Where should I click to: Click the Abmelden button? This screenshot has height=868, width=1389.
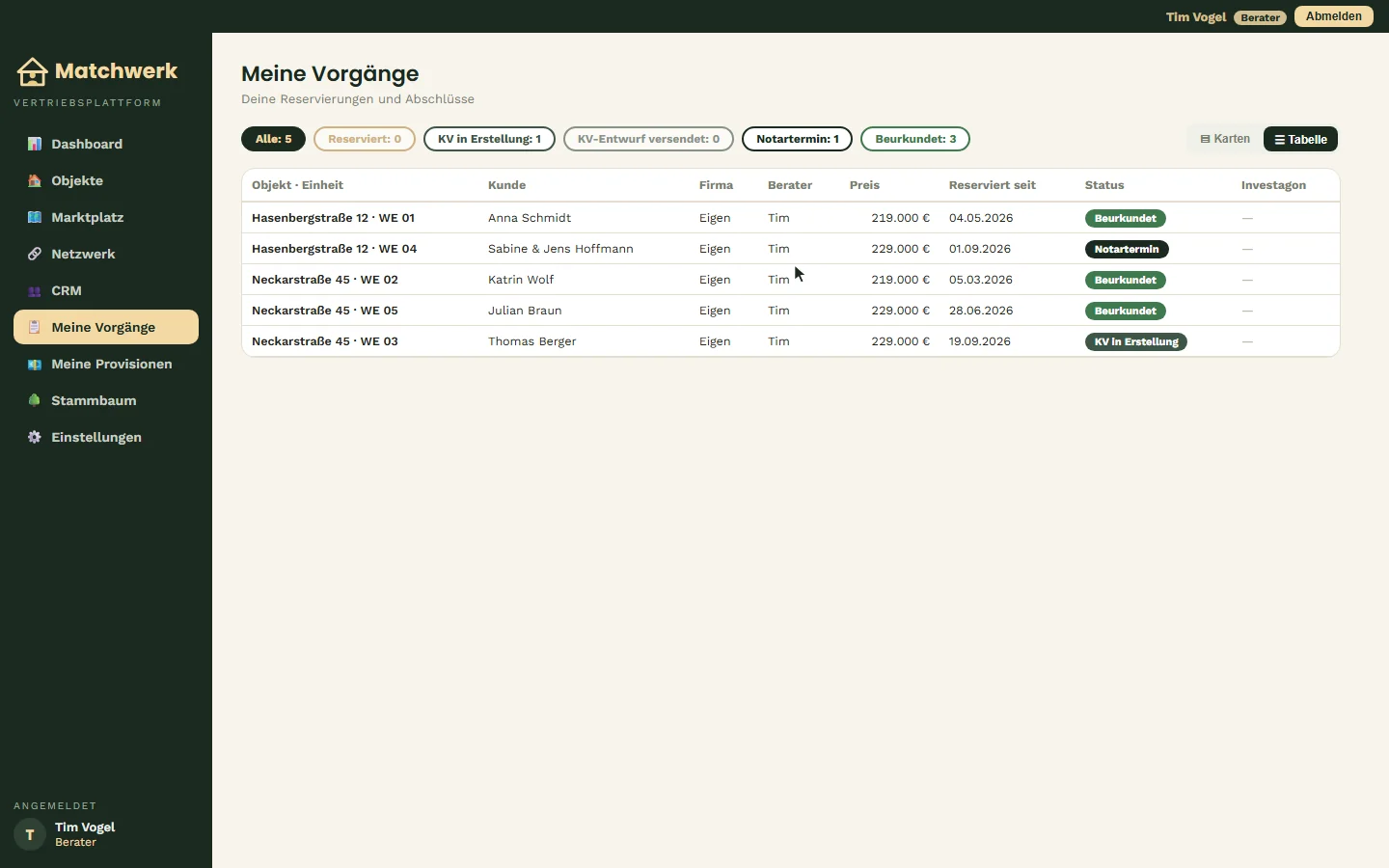(1333, 16)
